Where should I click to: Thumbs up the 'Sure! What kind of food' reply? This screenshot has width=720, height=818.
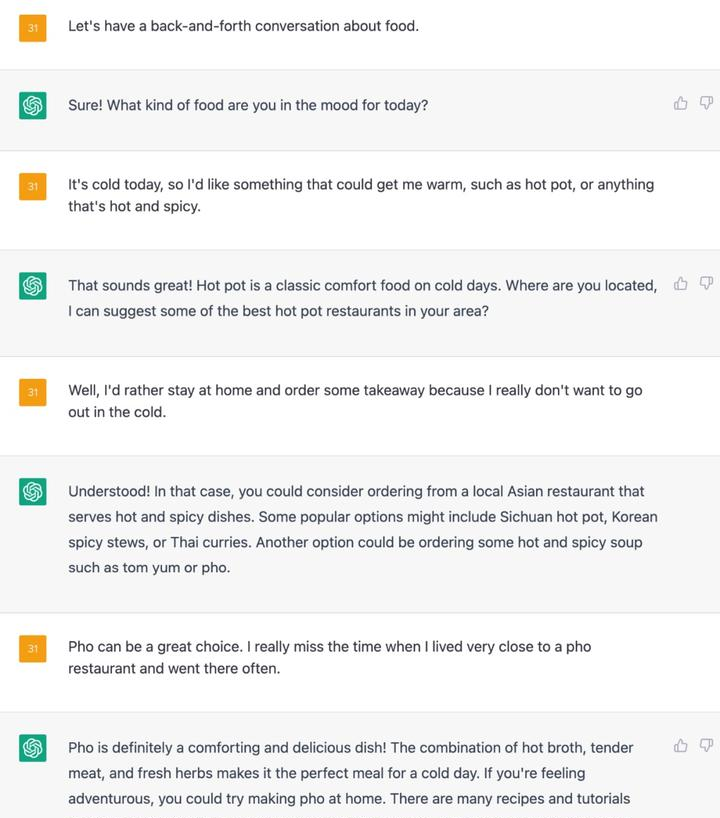pos(681,103)
